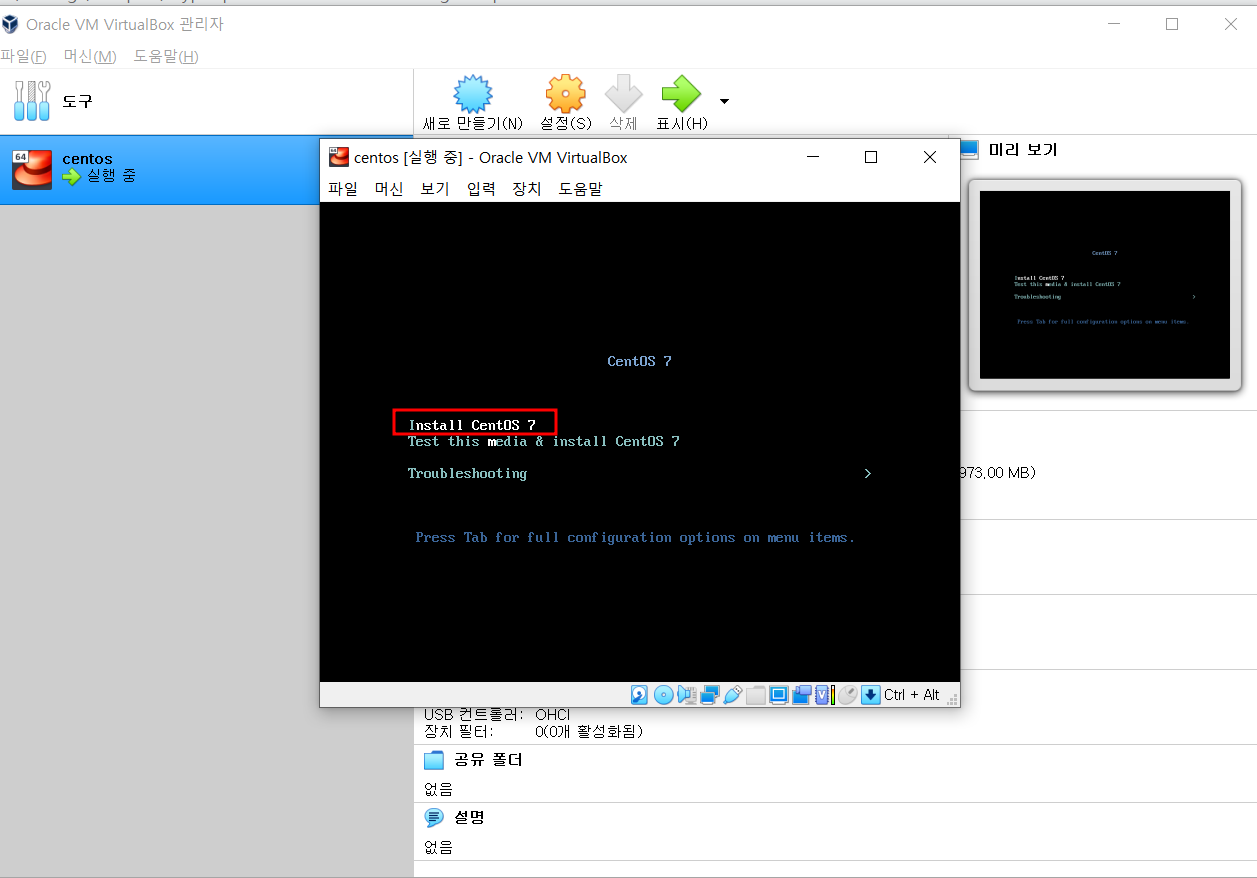Click the New (새로 만들기) toolbar icon

pos(473,94)
